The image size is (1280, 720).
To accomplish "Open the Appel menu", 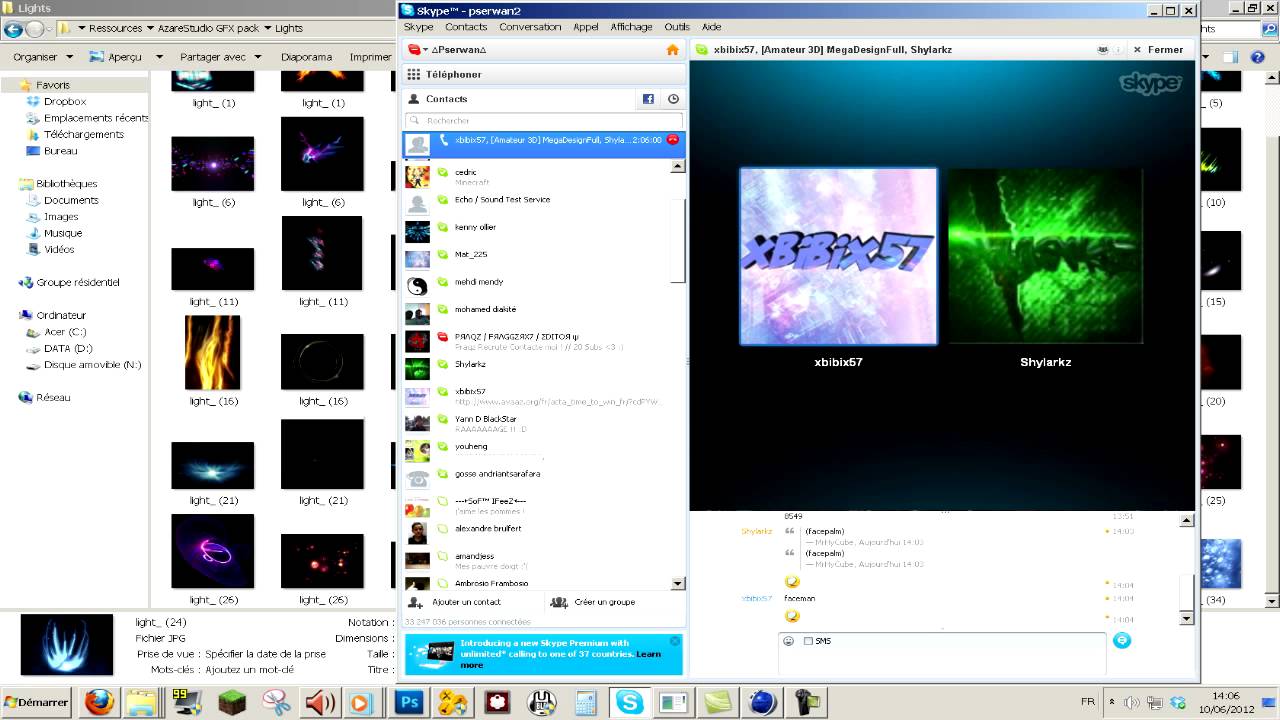I will coord(586,27).
